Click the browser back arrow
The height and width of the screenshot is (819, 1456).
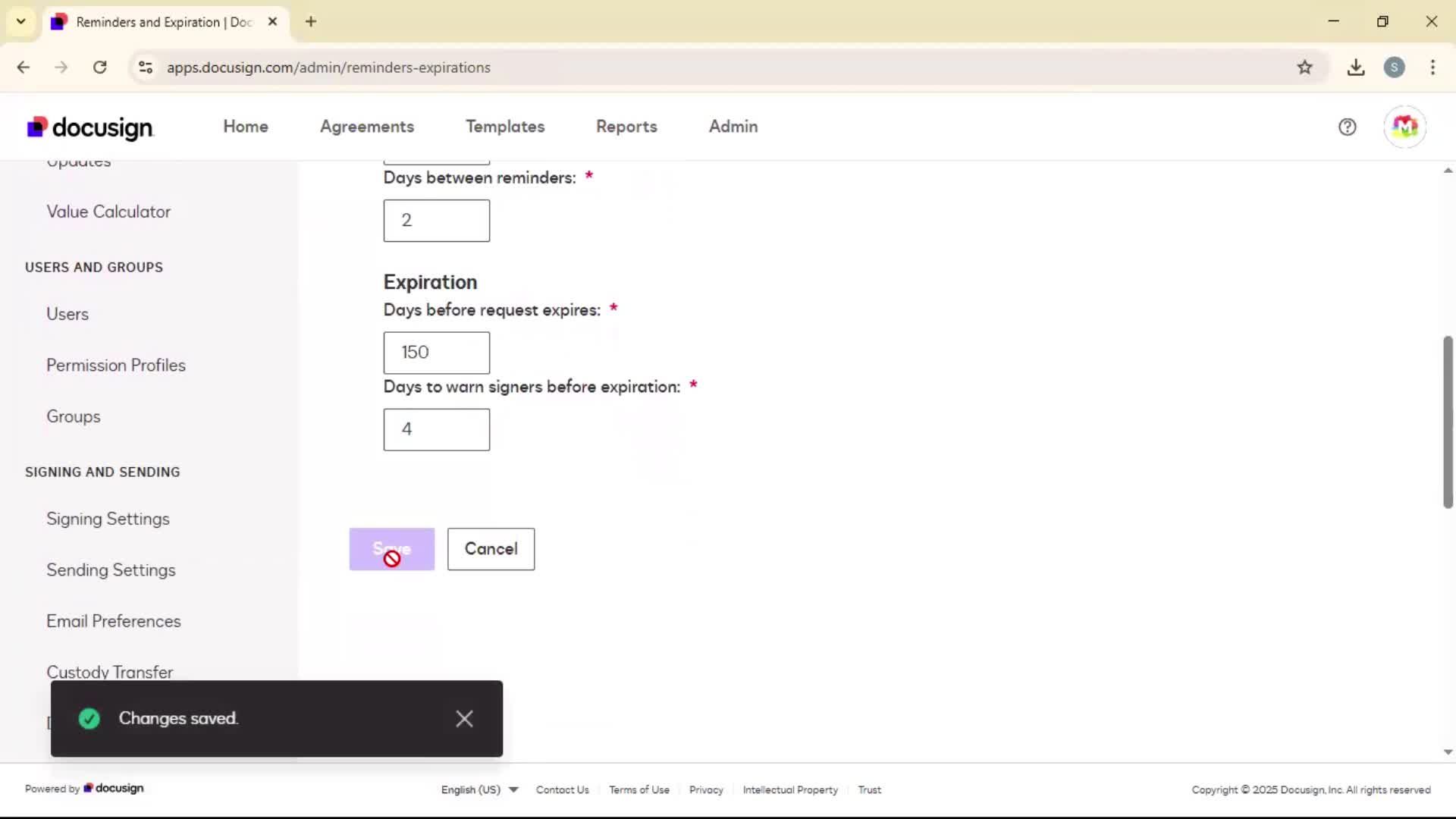24,67
